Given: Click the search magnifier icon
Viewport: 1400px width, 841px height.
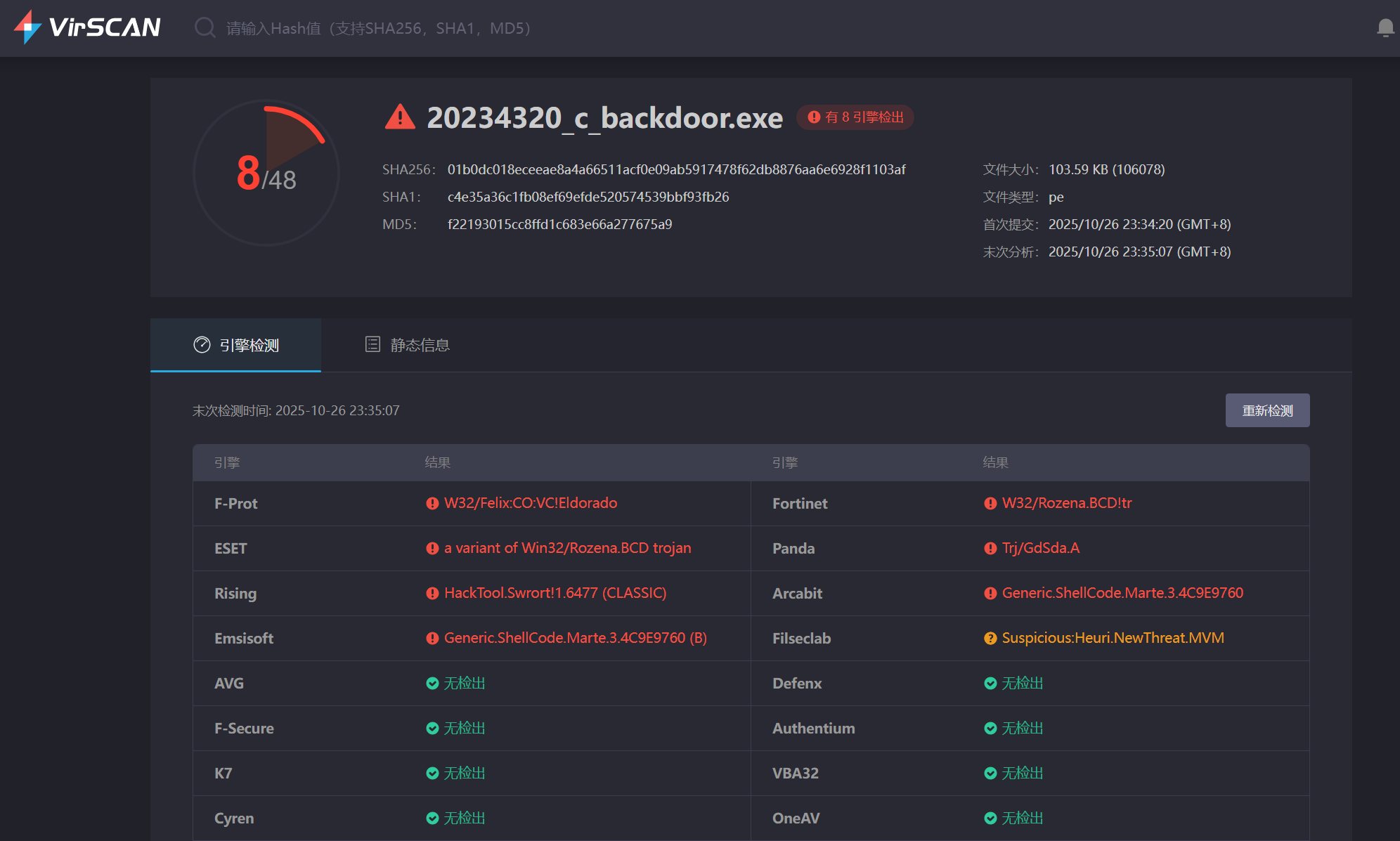Looking at the screenshot, I should tap(205, 28).
